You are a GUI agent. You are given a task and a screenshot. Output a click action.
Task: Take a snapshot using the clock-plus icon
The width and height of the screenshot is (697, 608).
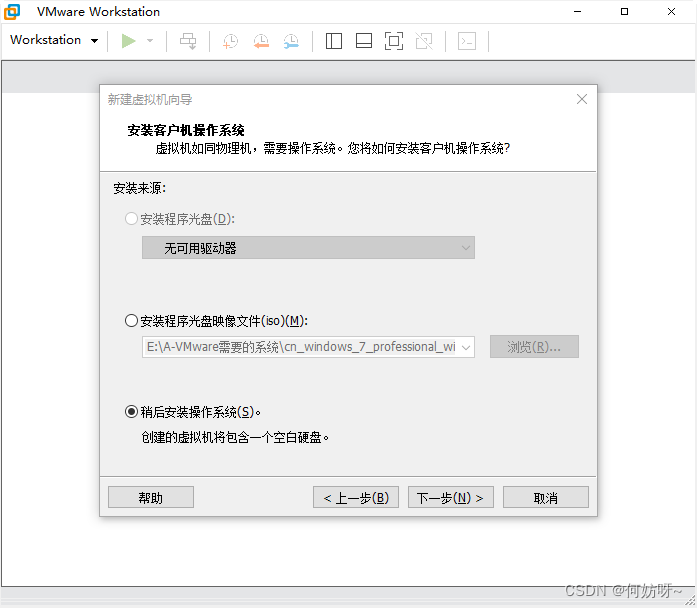click(x=230, y=41)
